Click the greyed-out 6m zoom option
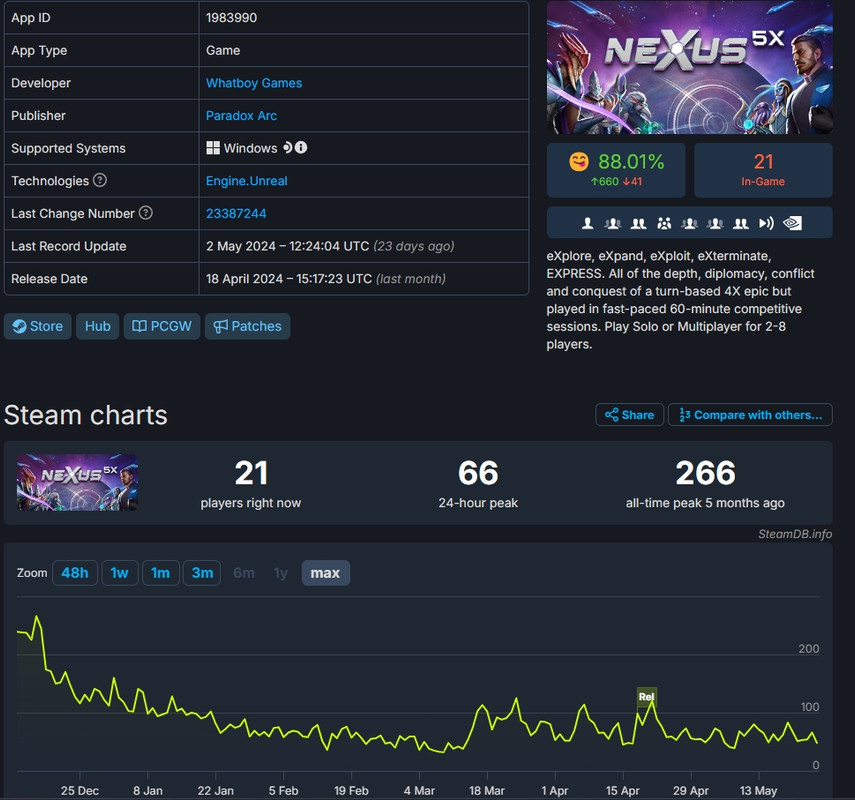 point(244,573)
